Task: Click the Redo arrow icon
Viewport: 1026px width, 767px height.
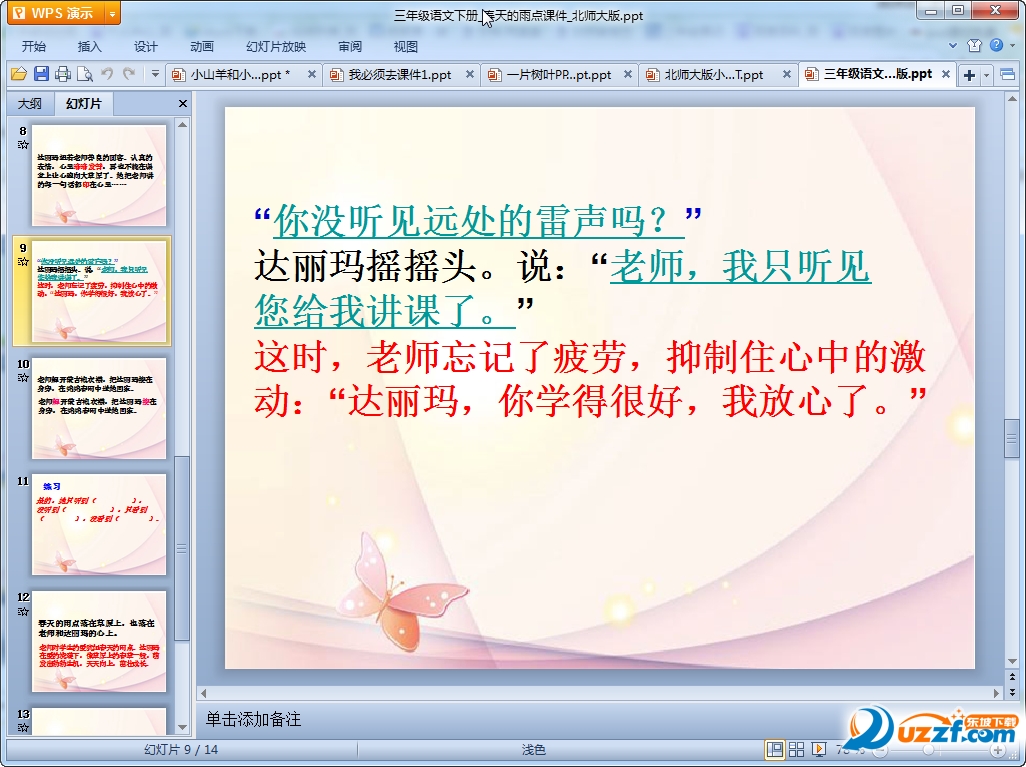Action: click(x=129, y=74)
